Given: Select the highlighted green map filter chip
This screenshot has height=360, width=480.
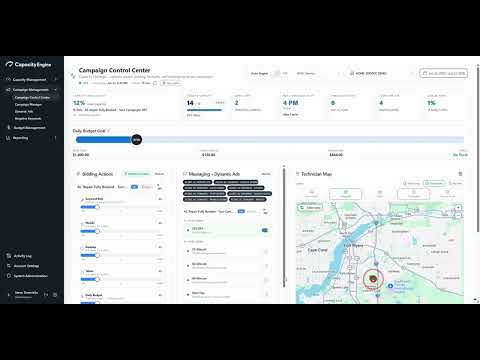Looking at the screenshot, I should point(434,183).
